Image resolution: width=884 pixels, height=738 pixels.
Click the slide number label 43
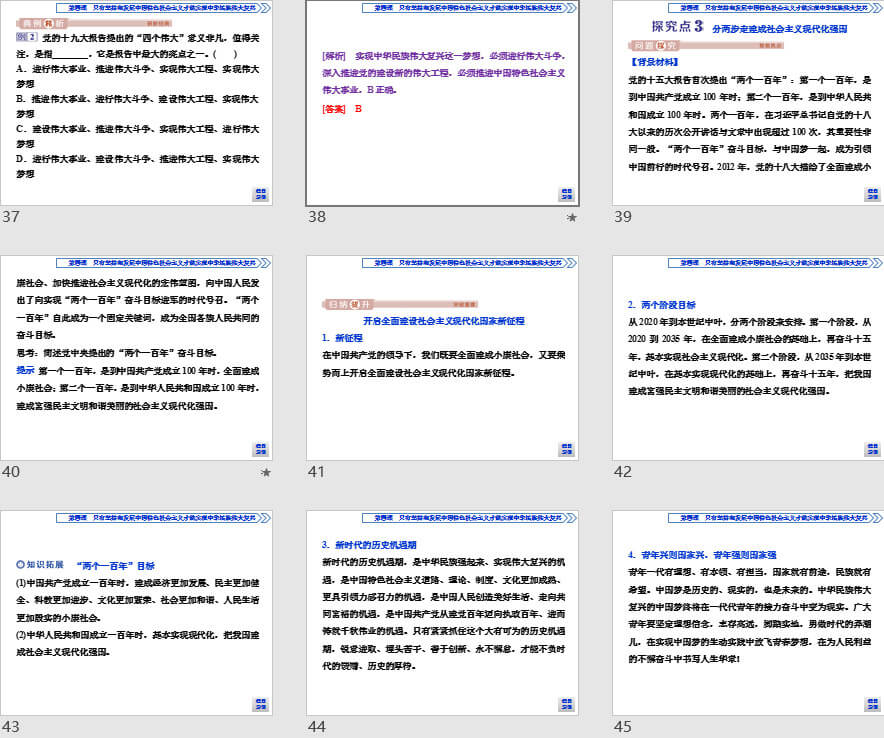click(x=11, y=727)
